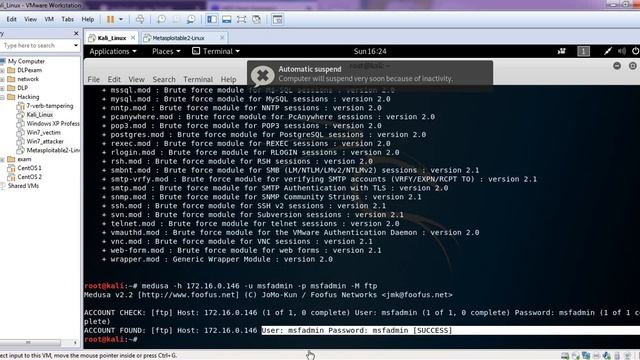Open the VM menu
The width and height of the screenshot is (640, 360).
49,19
